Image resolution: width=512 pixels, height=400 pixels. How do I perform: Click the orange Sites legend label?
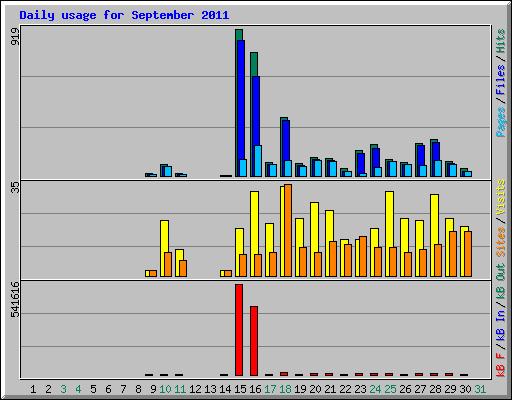coord(501,242)
